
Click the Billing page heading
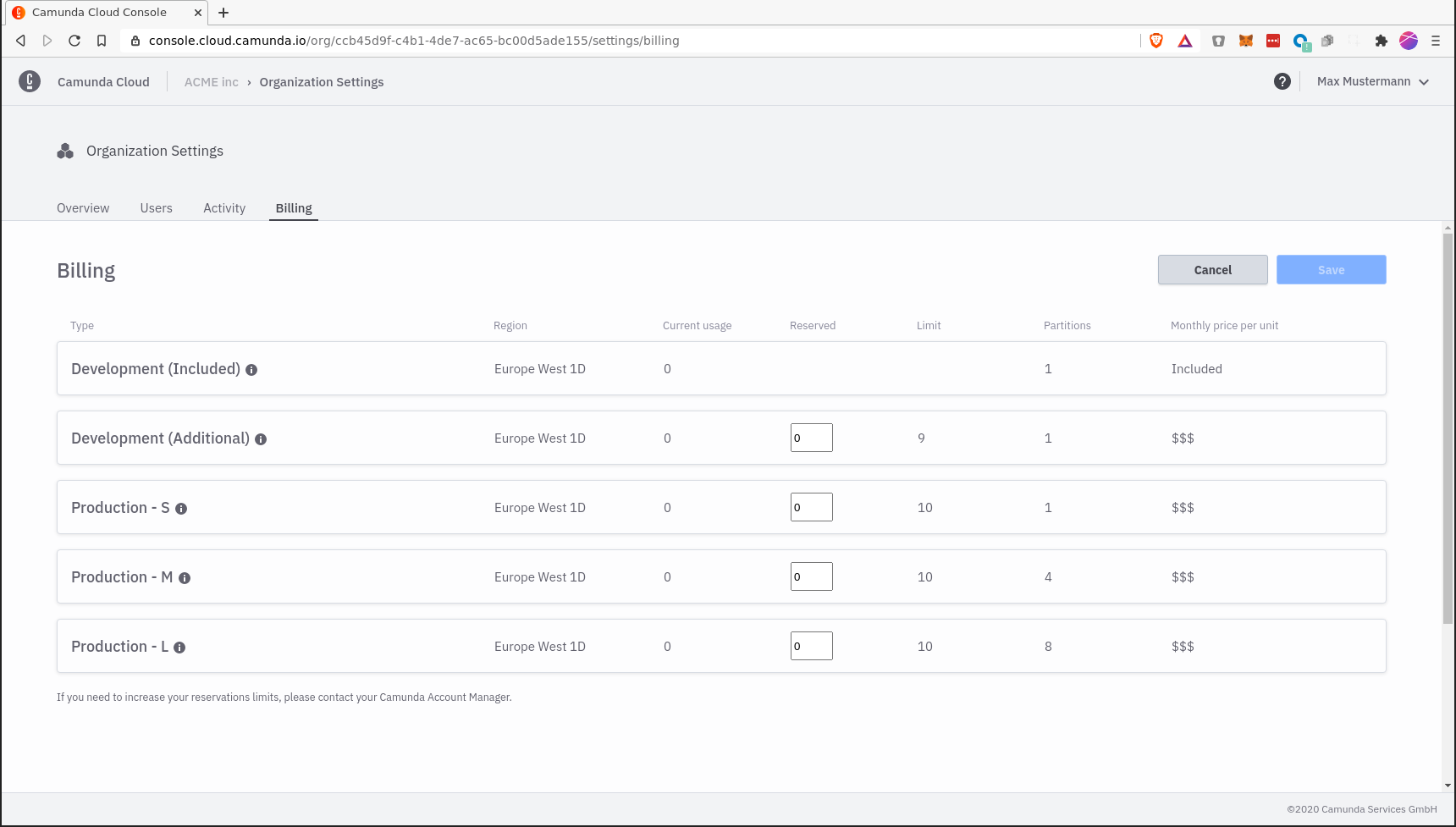(x=86, y=271)
